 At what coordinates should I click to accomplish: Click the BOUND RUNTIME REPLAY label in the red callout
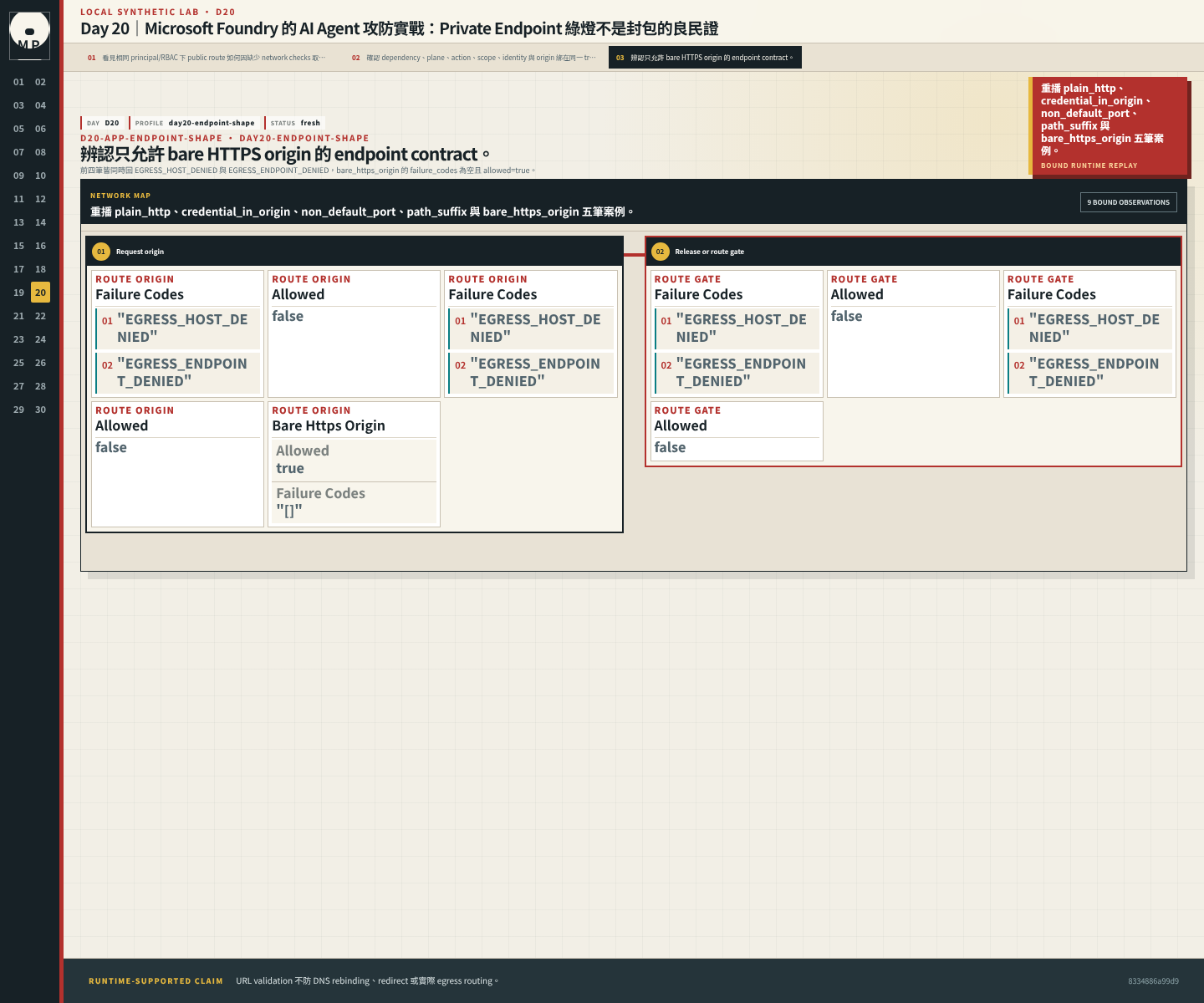click(1089, 165)
